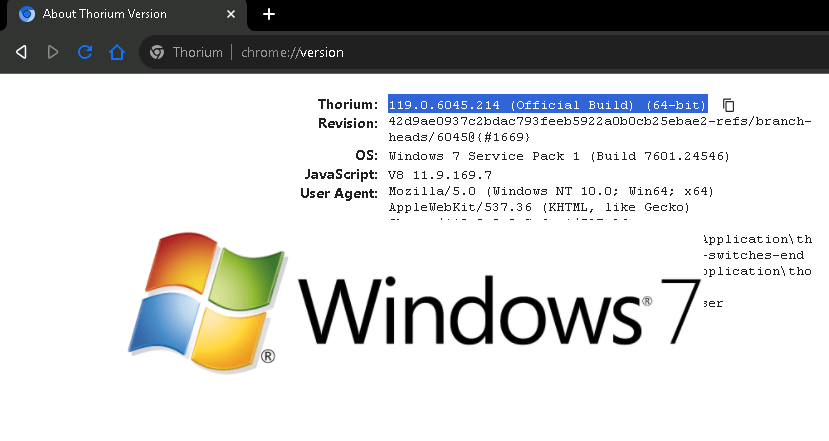This screenshot has height=441, width=829.
Task: Copy the version string with copy icon
Action: point(729,105)
